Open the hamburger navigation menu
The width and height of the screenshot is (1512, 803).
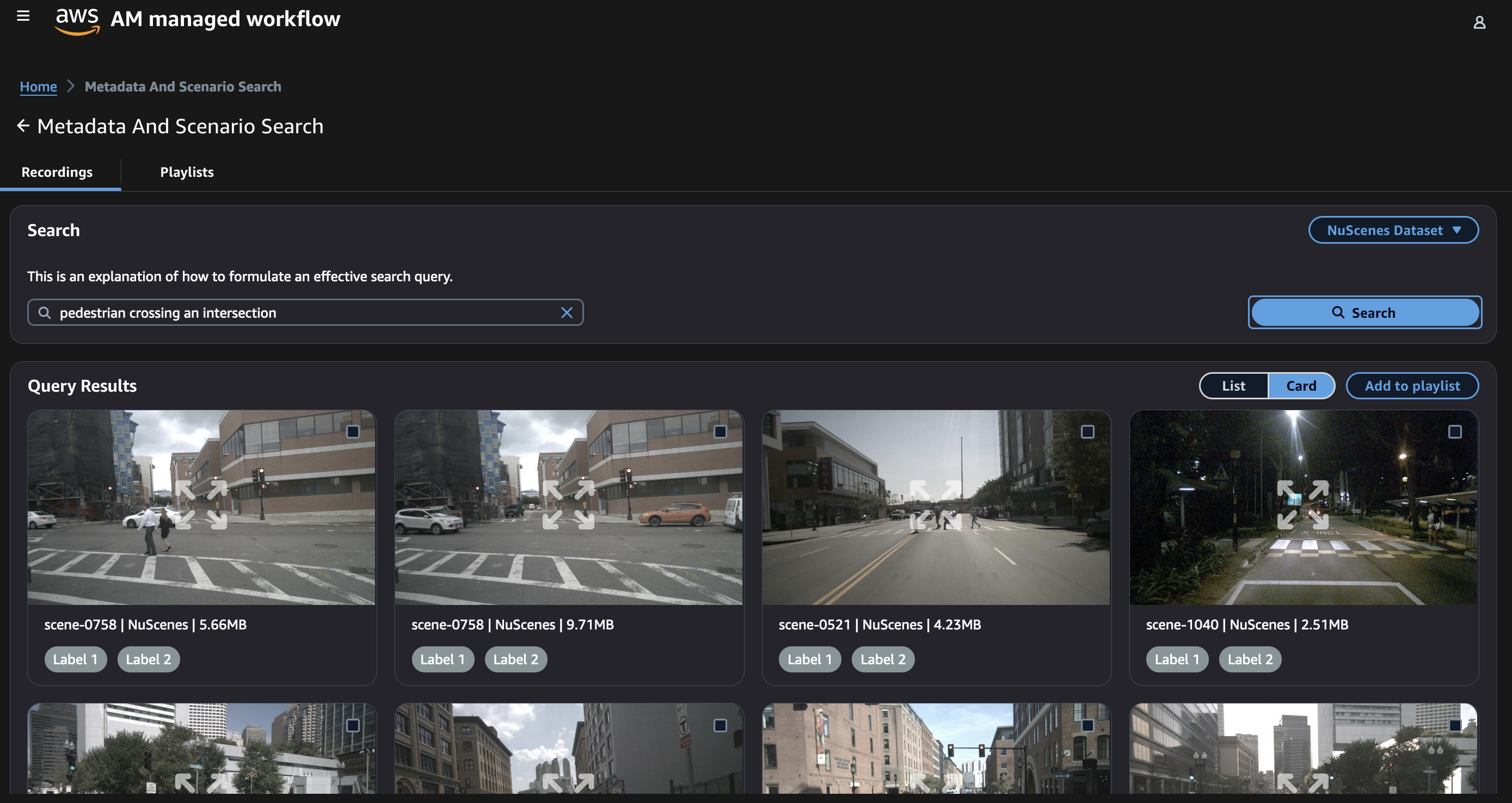pos(23,16)
